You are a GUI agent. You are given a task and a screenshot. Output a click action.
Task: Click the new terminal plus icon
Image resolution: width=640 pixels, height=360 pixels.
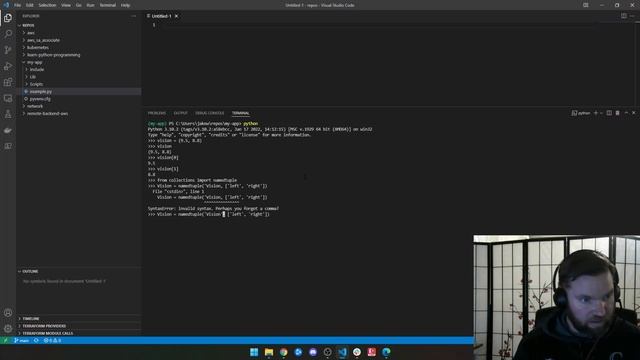coord(596,113)
